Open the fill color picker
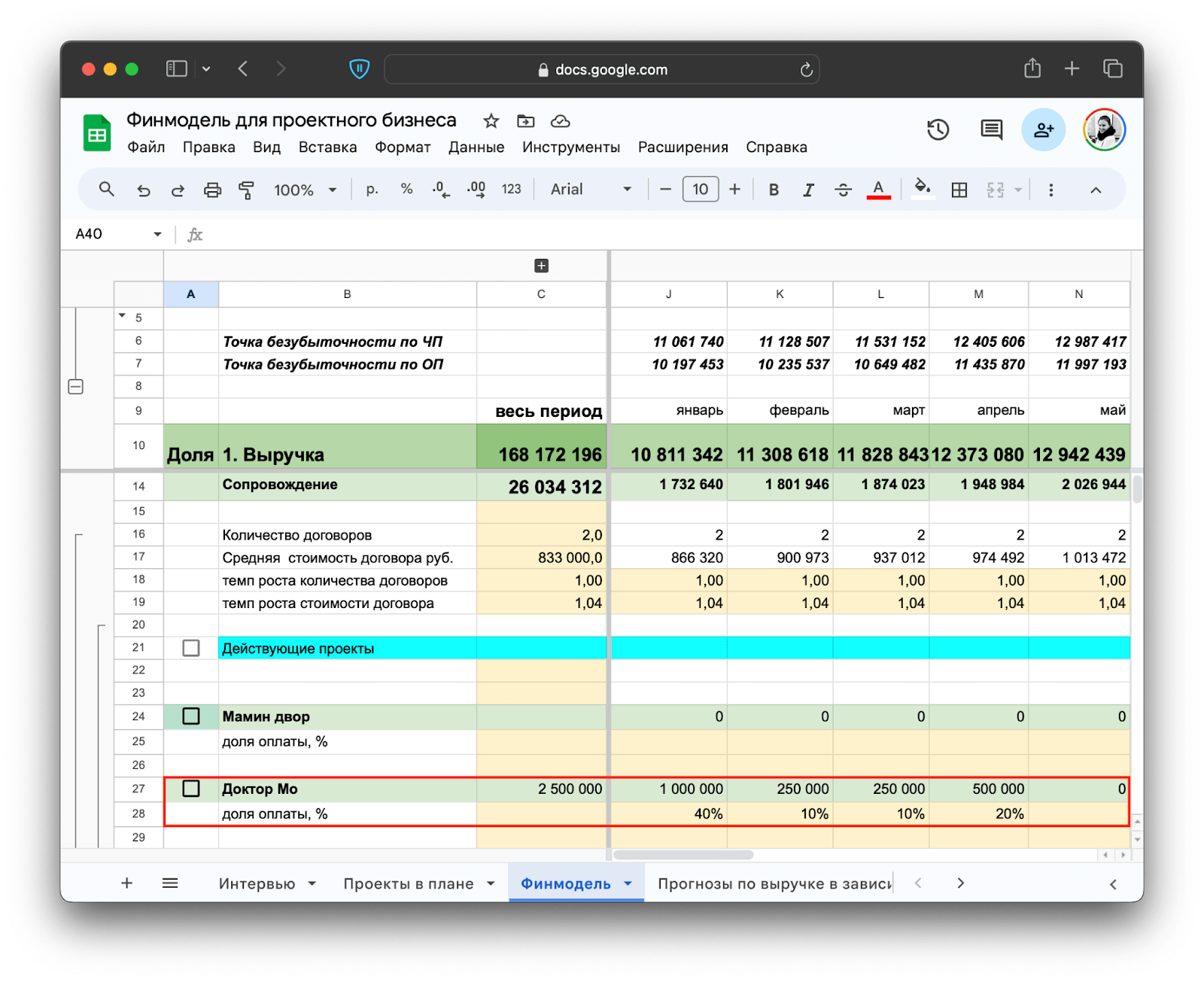Viewport: 1204px width, 982px height. coord(922,189)
